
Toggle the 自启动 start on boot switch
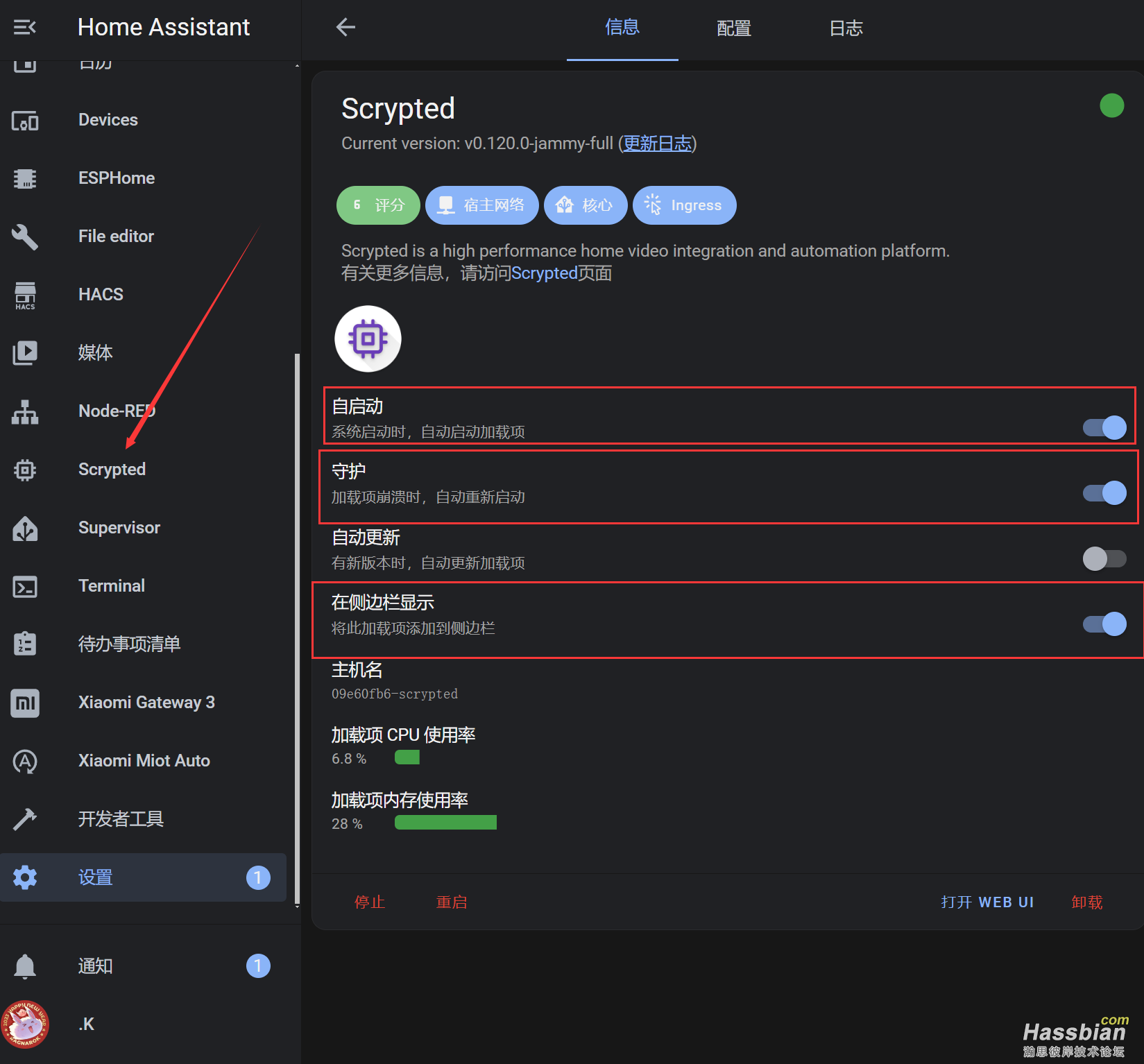(x=1104, y=427)
